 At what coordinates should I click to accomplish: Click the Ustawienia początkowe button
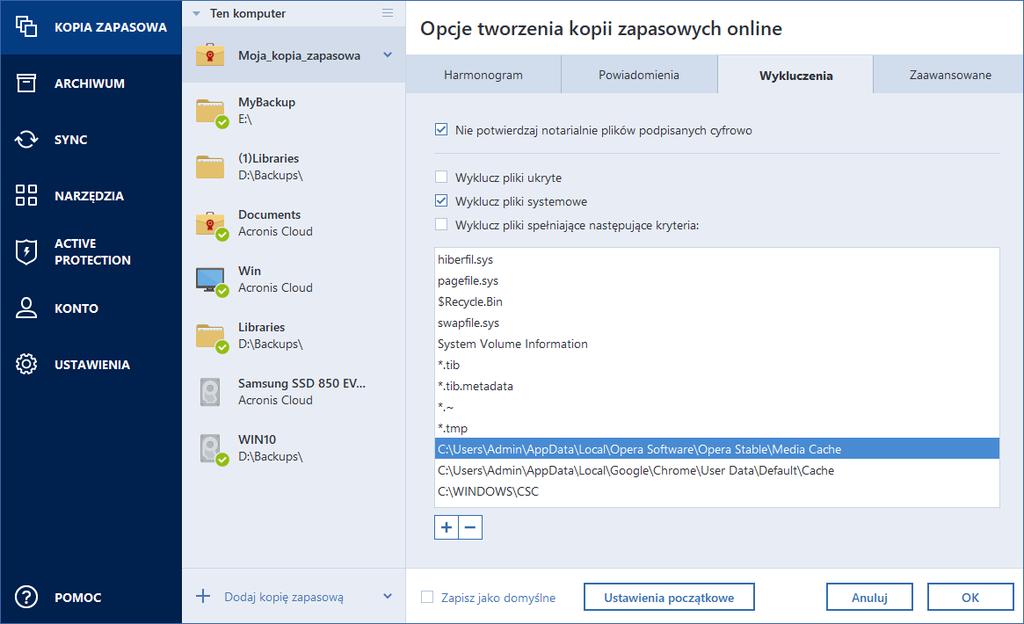[669, 597]
